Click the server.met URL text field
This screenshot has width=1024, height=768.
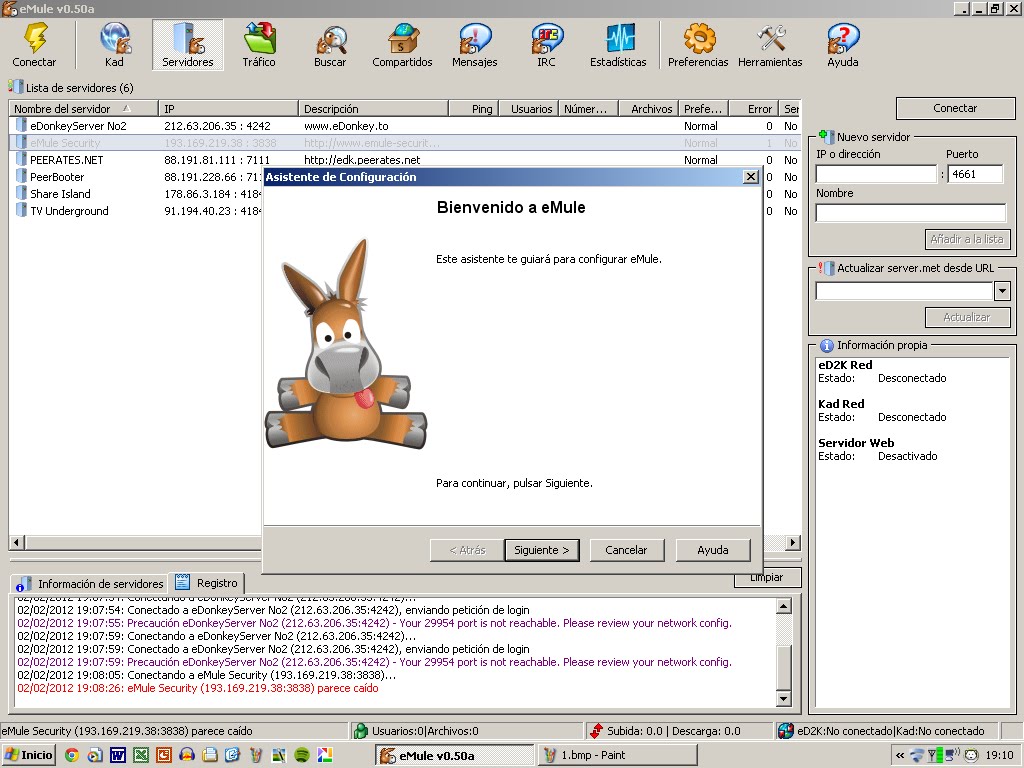[904, 291]
